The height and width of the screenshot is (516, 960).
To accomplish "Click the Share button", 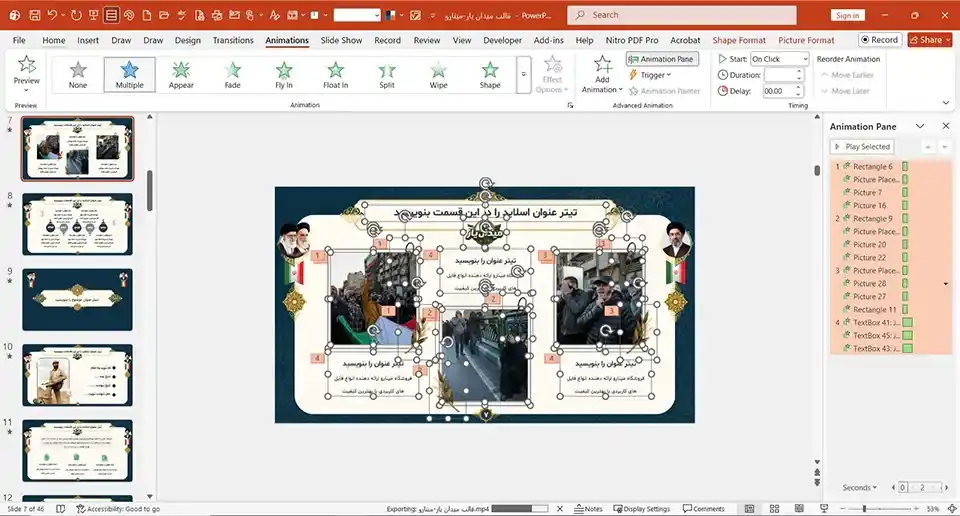I will pos(929,40).
